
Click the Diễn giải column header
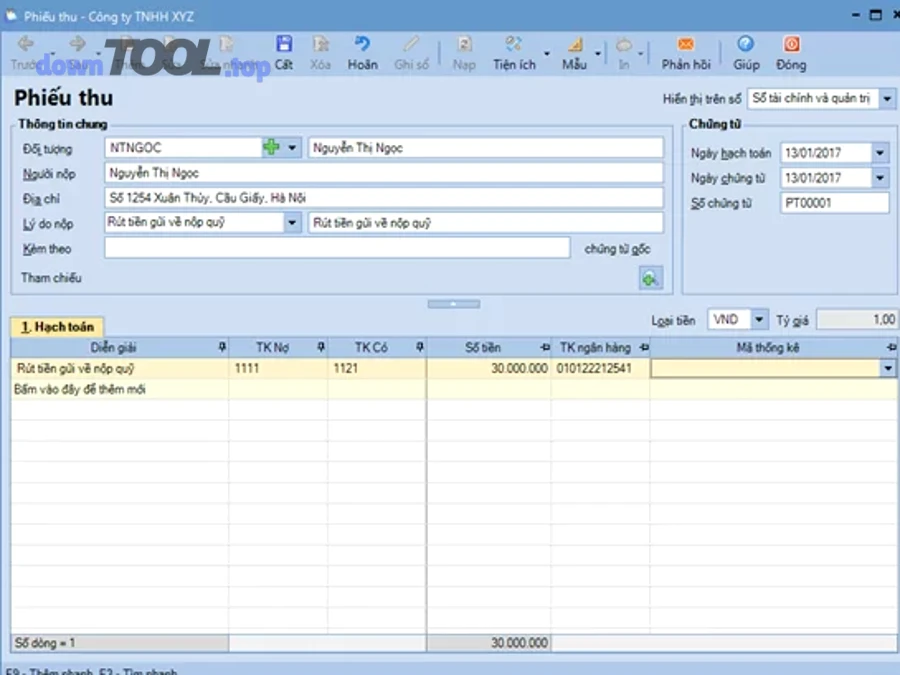coord(113,347)
